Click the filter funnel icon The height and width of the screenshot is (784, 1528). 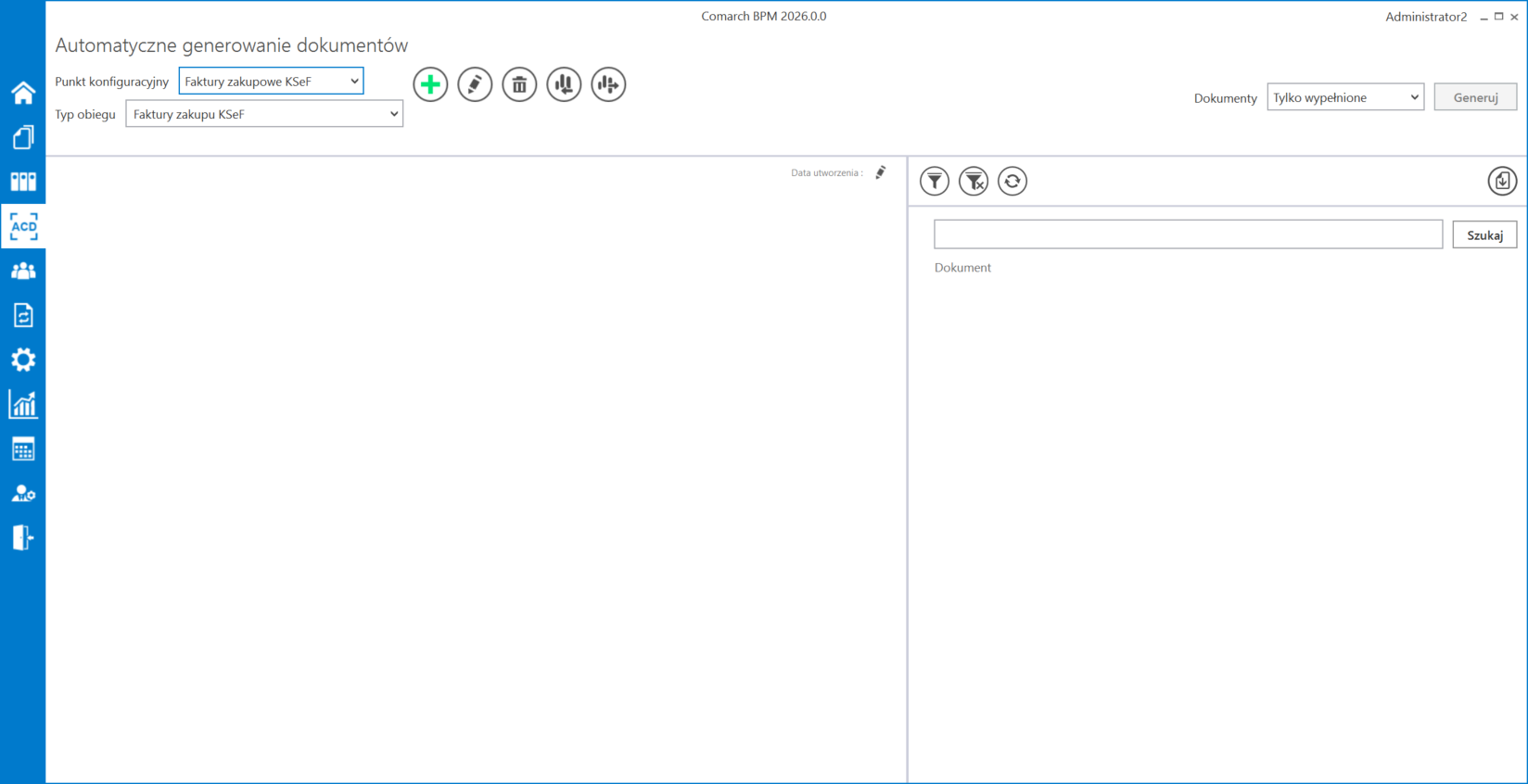coord(935,181)
